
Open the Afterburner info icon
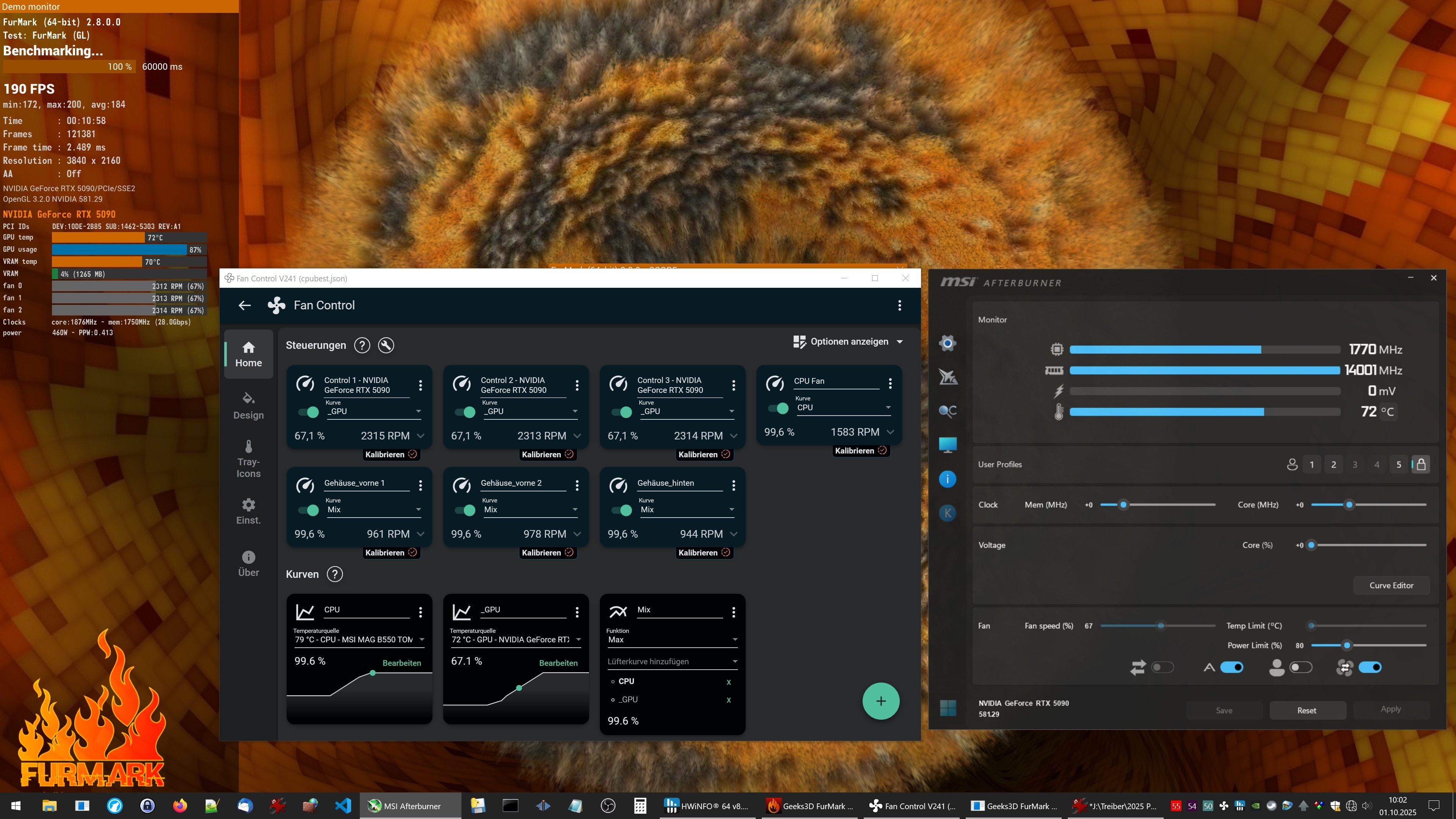947,479
